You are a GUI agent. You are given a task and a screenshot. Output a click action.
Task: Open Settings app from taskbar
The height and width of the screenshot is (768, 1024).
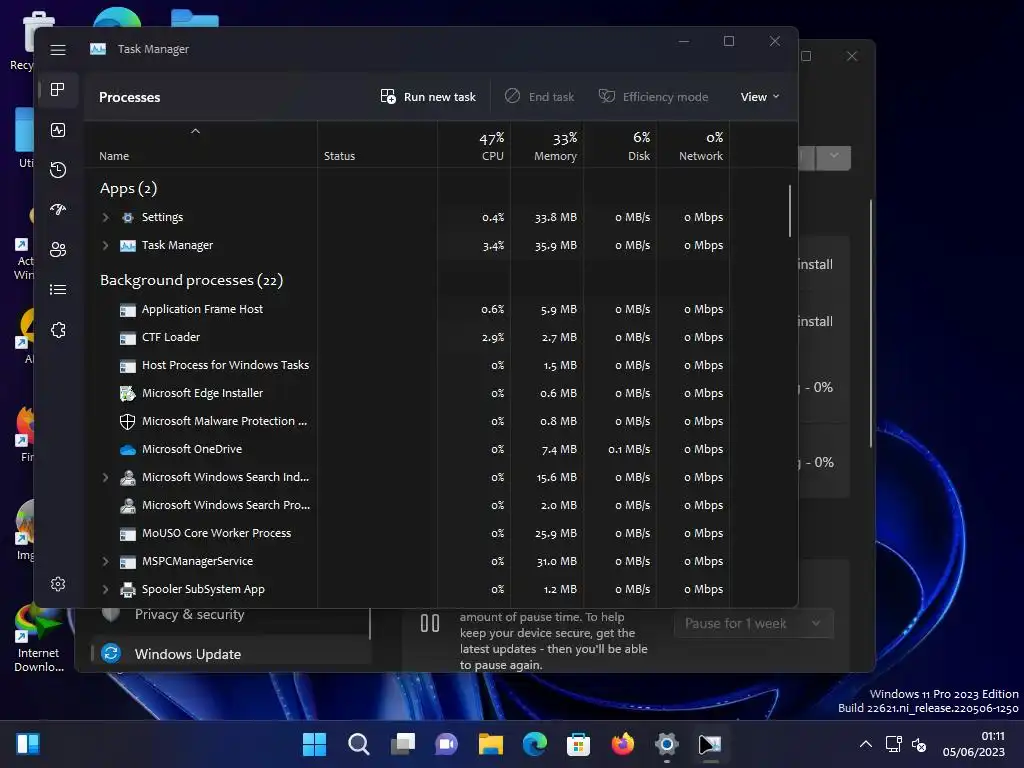point(667,744)
